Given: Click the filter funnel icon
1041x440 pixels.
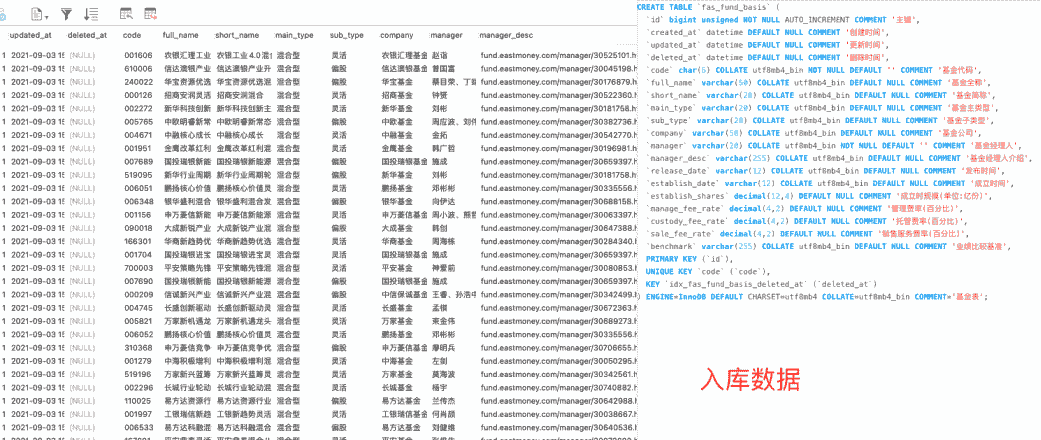Looking at the screenshot, I should tap(66, 14).
